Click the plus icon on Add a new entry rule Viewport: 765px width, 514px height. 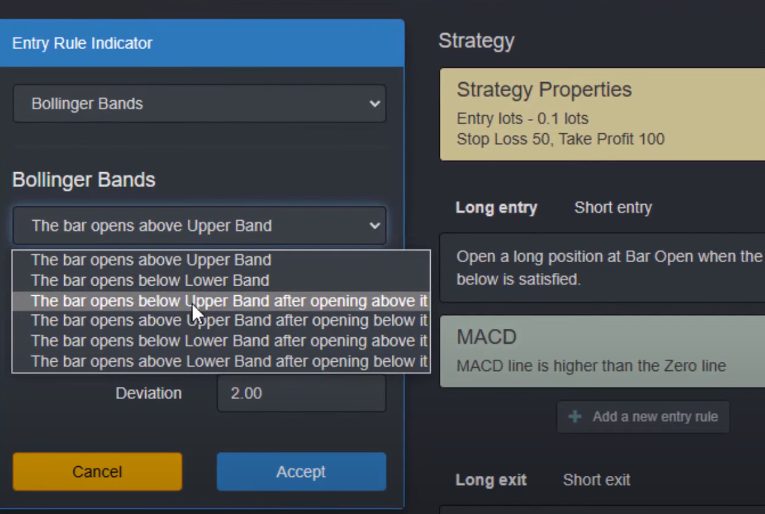point(575,416)
